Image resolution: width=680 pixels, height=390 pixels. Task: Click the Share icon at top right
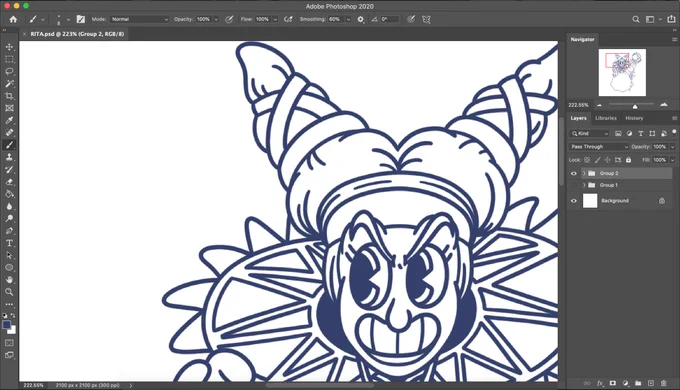point(671,19)
